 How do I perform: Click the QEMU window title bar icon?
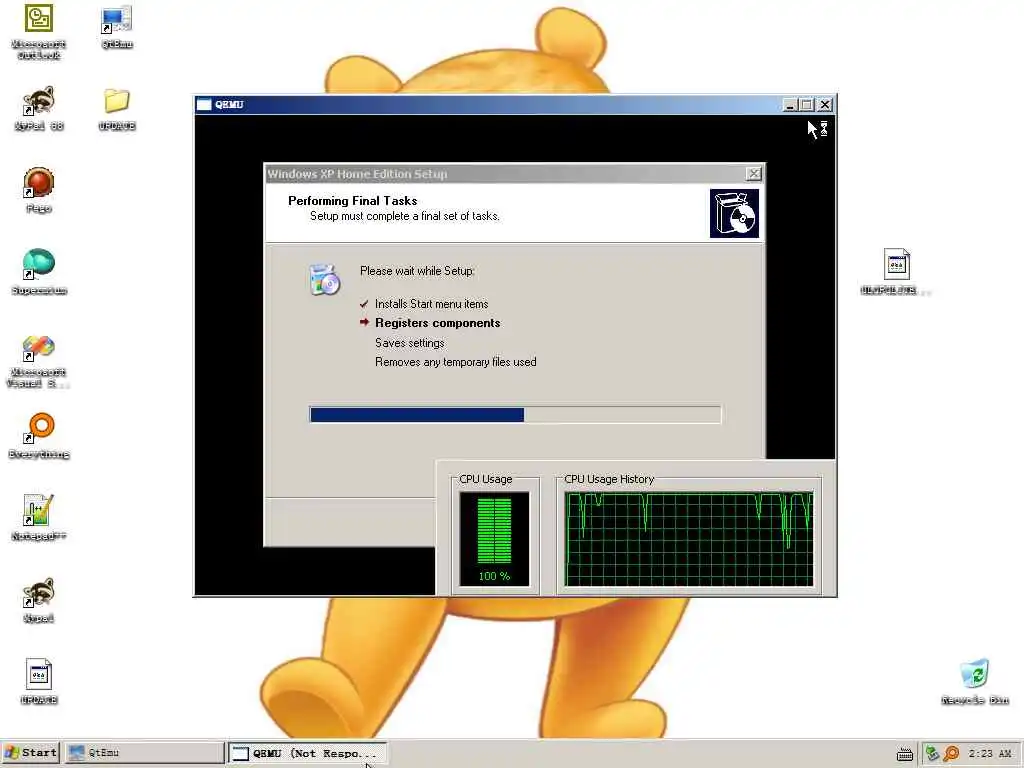204,104
